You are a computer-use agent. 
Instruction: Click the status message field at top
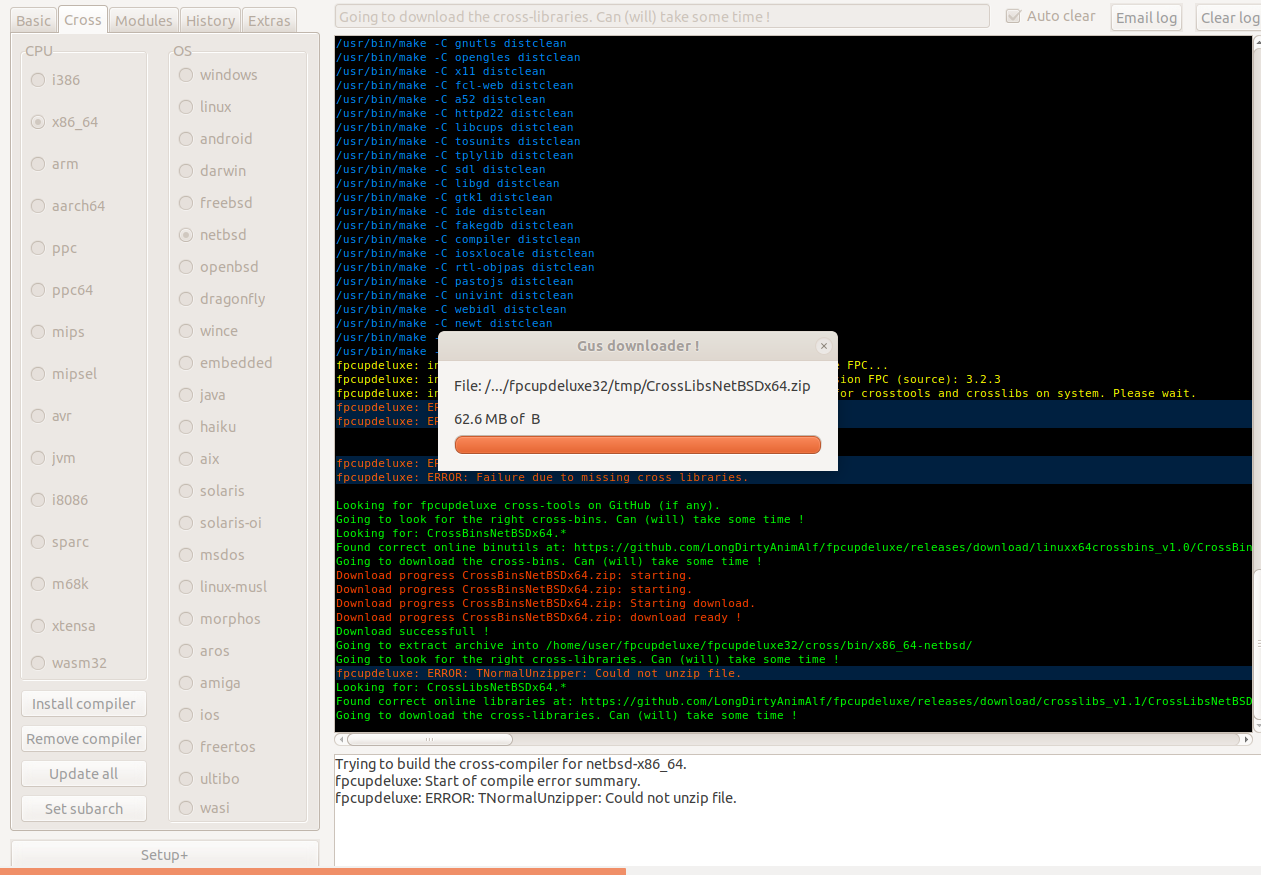click(x=663, y=17)
